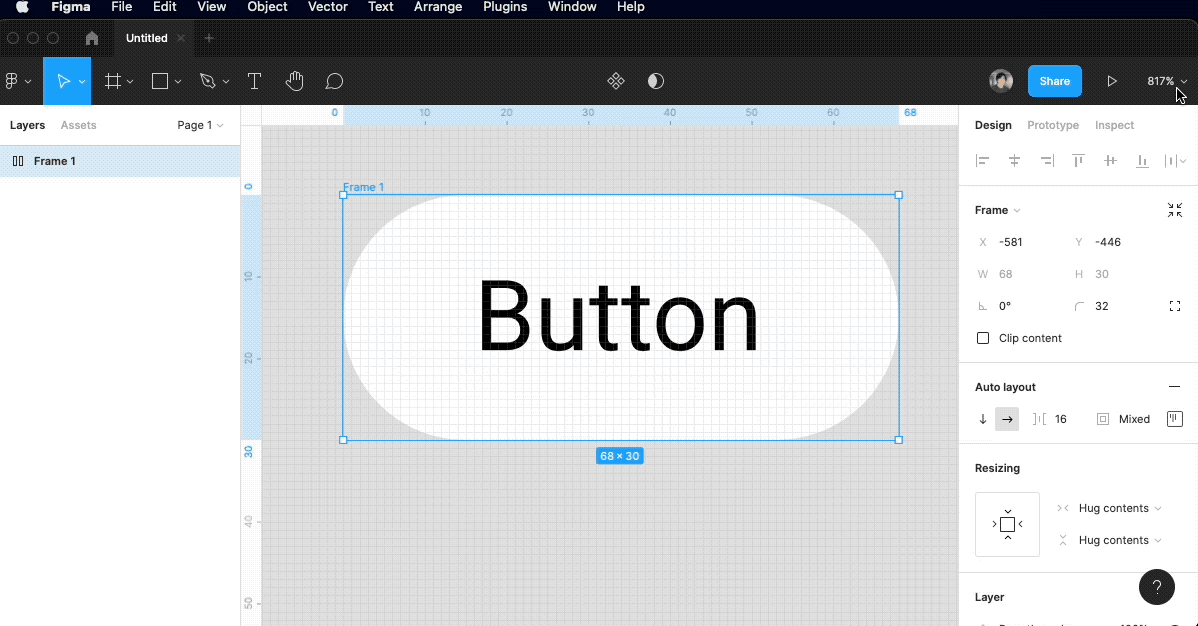This screenshot has width=1198, height=626.
Task: Open the Arrange menu
Action: pyautogui.click(x=438, y=7)
